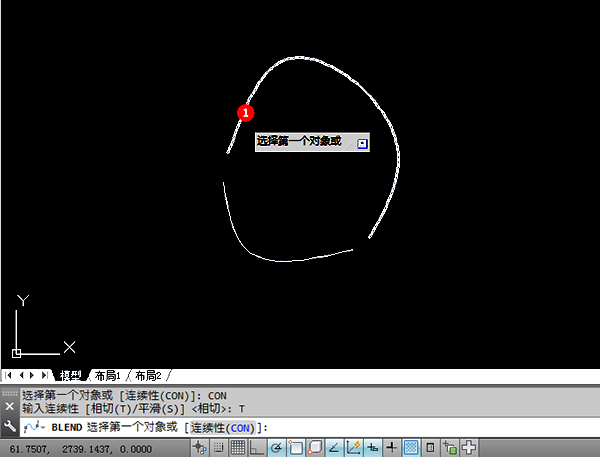This screenshot has height=457, width=600.
Task: Switch to 布局1 layout tab
Action: point(108,376)
